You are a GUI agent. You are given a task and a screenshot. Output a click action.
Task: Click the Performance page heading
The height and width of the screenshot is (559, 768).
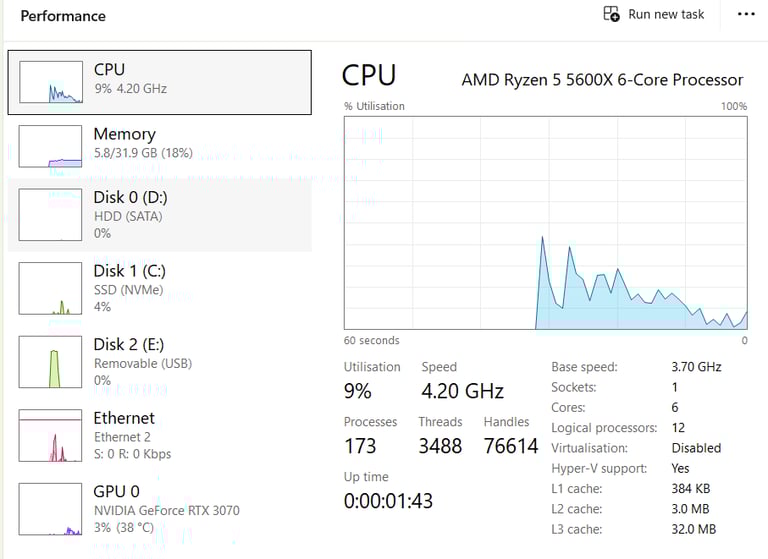(63, 16)
